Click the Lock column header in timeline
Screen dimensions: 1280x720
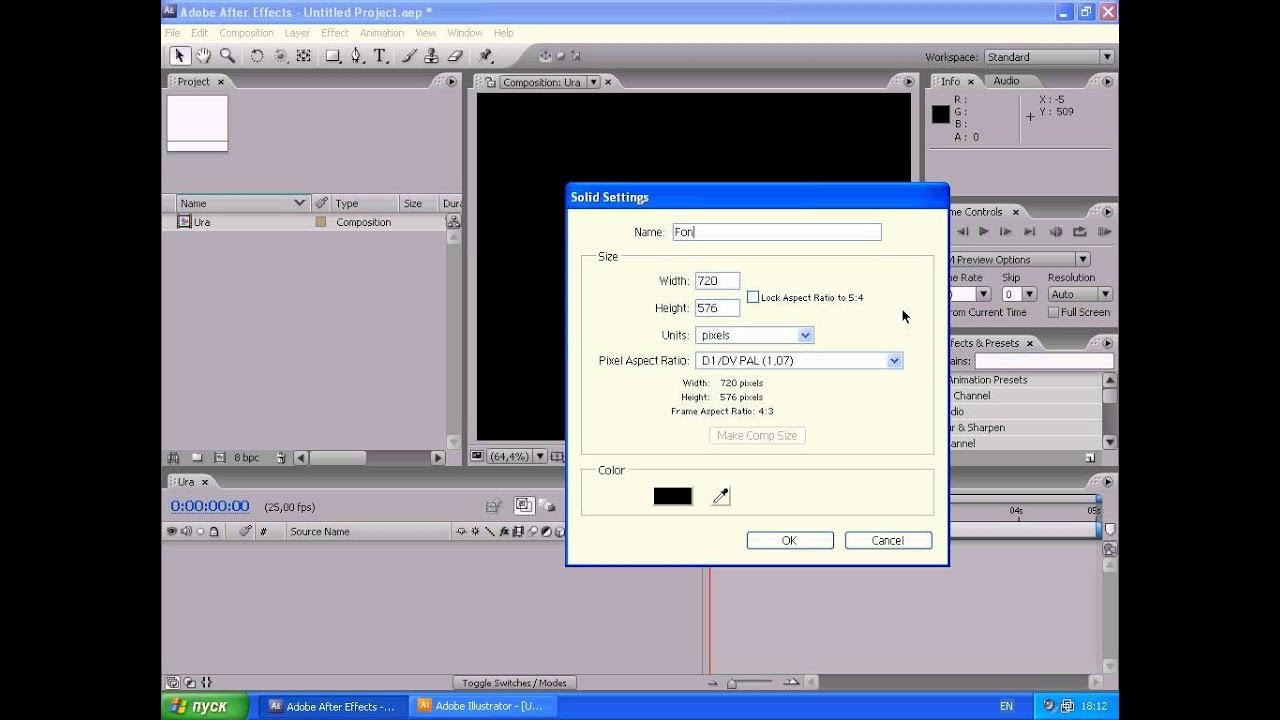click(213, 532)
